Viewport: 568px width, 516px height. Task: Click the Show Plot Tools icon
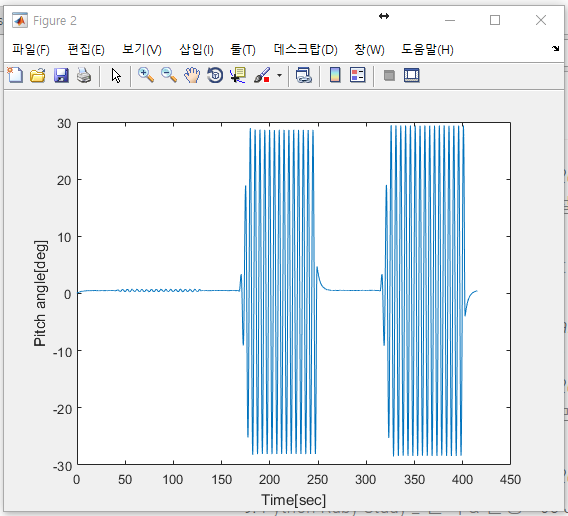pyautogui.click(x=412, y=75)
